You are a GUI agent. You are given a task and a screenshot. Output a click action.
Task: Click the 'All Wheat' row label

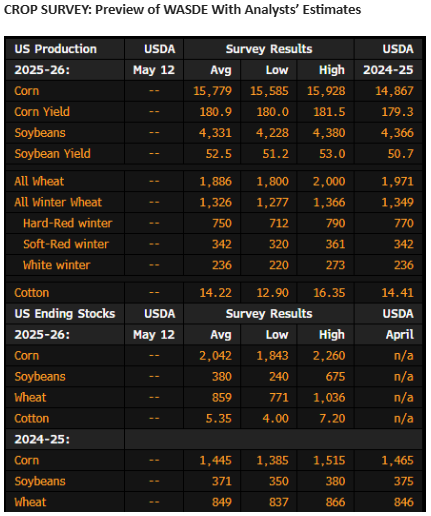coord(39,181)
